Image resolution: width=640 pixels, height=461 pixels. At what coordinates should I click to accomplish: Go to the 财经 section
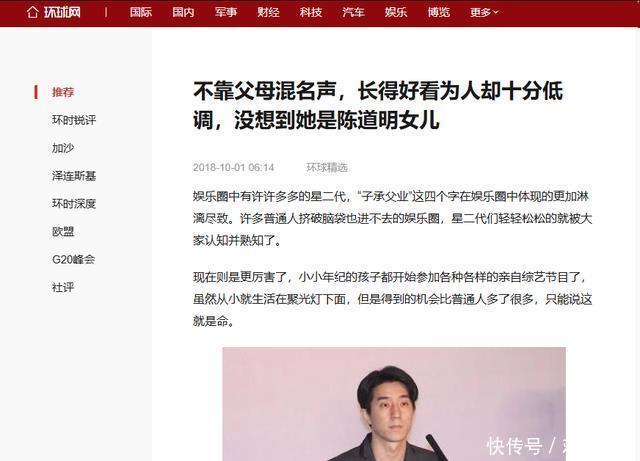[268, 12]
